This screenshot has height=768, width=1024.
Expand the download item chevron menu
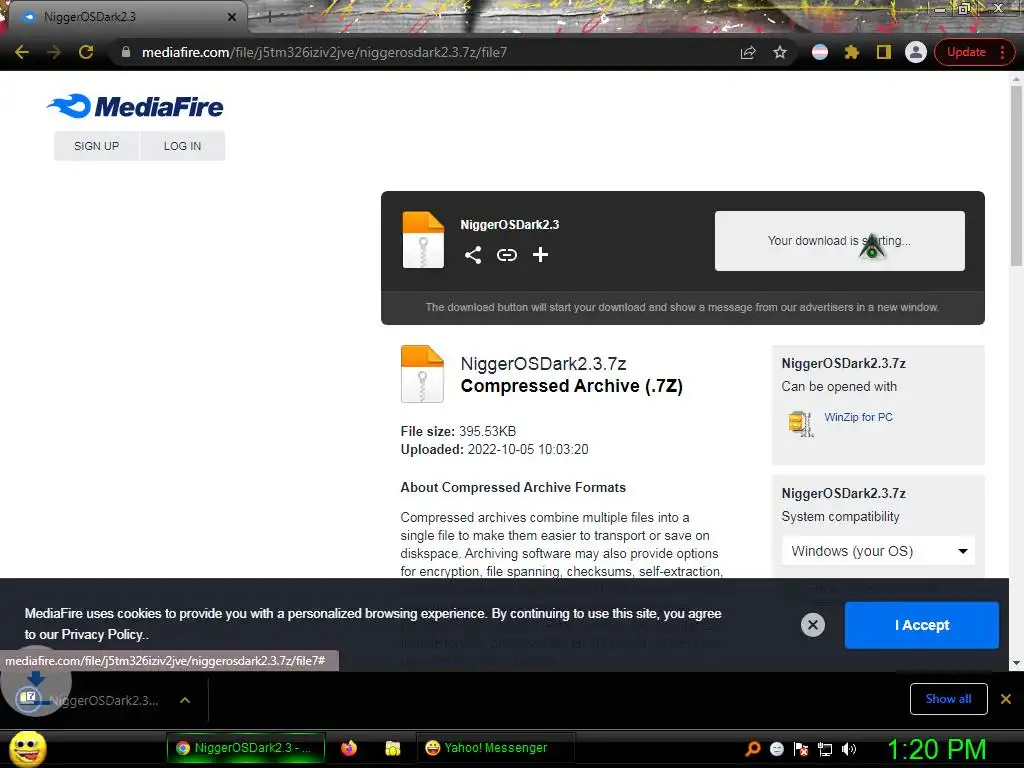185,700
